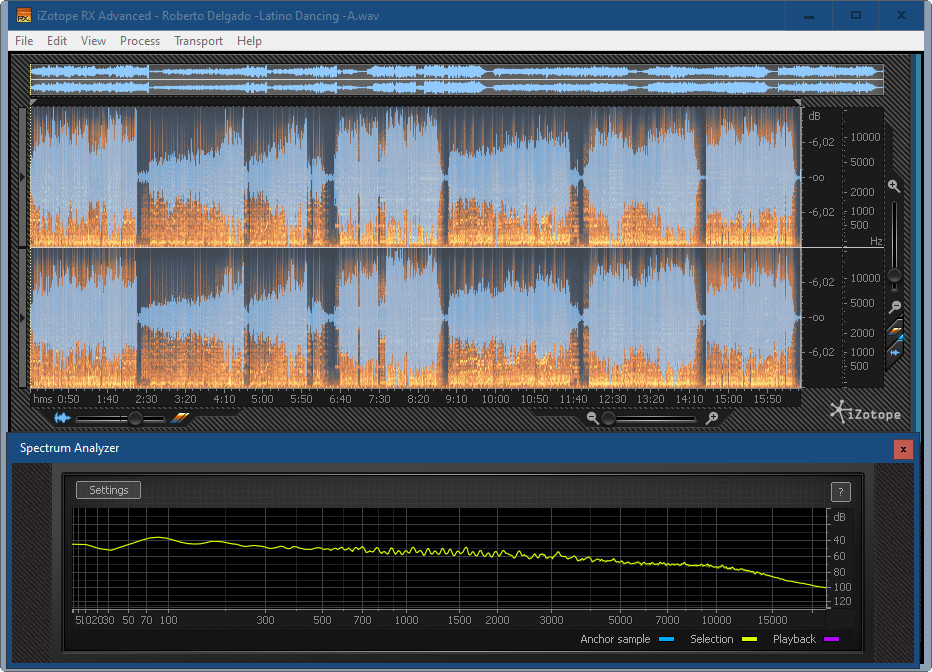Close the Spectrum Analyzer panel
The image size is (932, 672).
[903, 449]
